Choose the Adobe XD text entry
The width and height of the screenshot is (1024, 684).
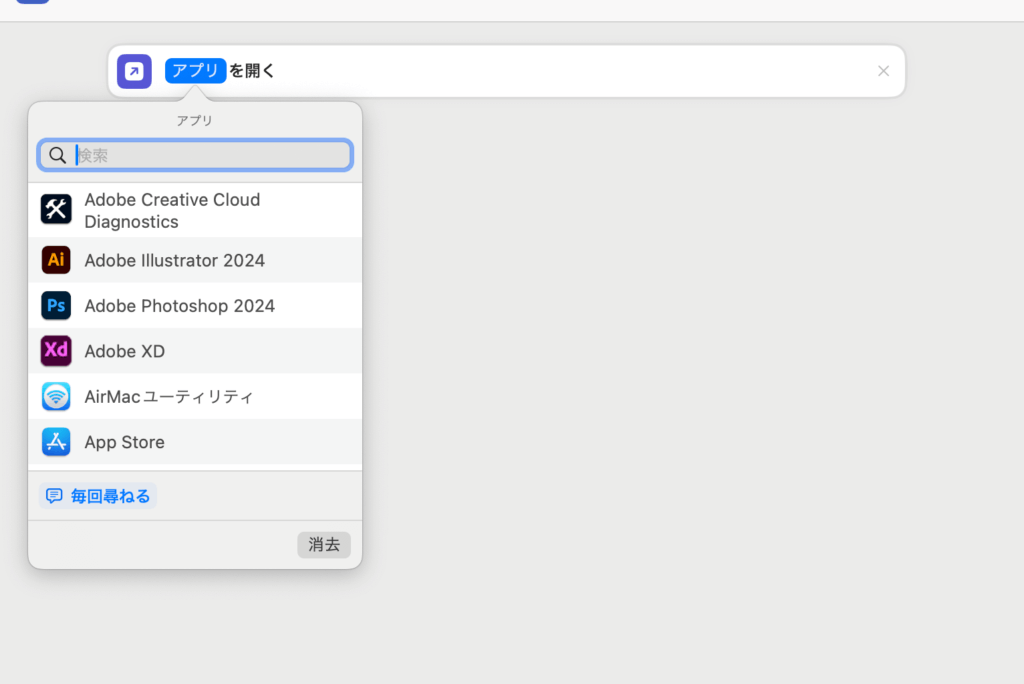[125, 351]
